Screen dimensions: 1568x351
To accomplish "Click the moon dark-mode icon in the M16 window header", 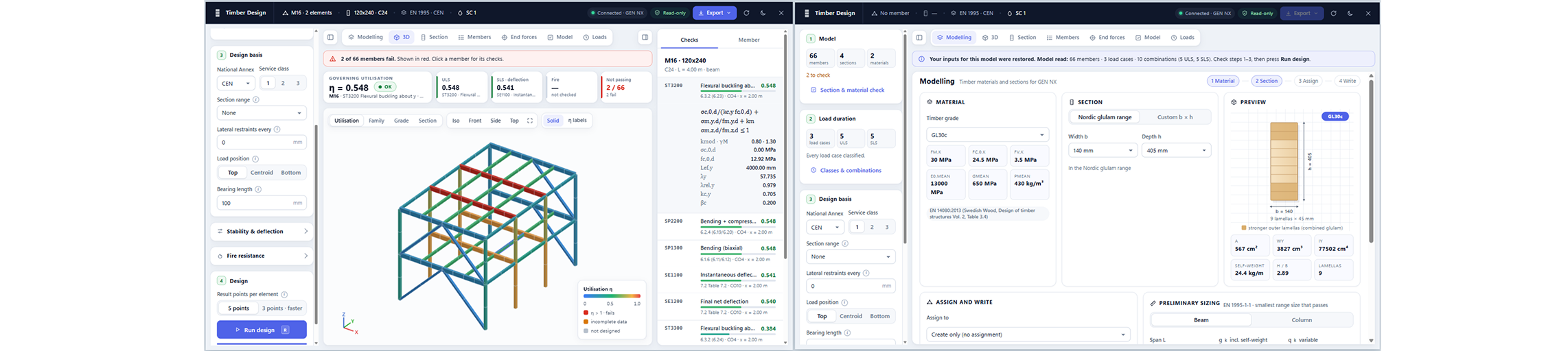I will pyautogui.click(x=763, y=13).
